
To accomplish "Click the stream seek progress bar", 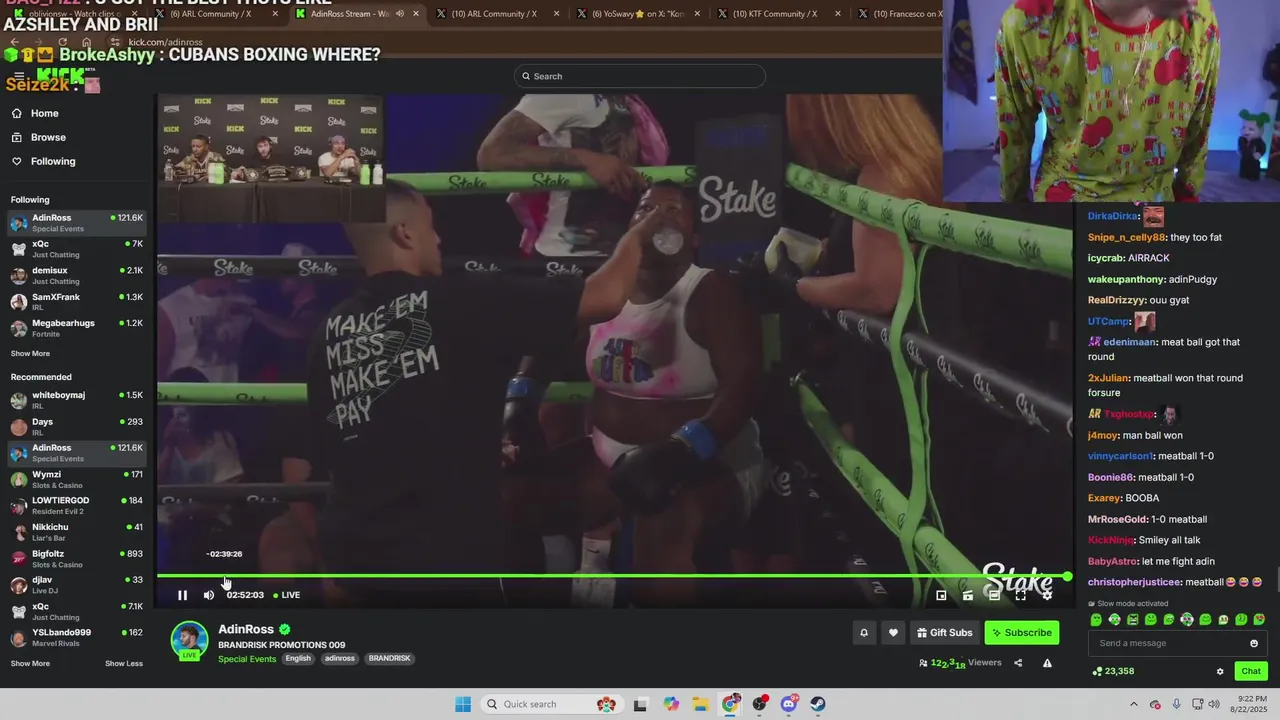I will [x=614, y=576].
